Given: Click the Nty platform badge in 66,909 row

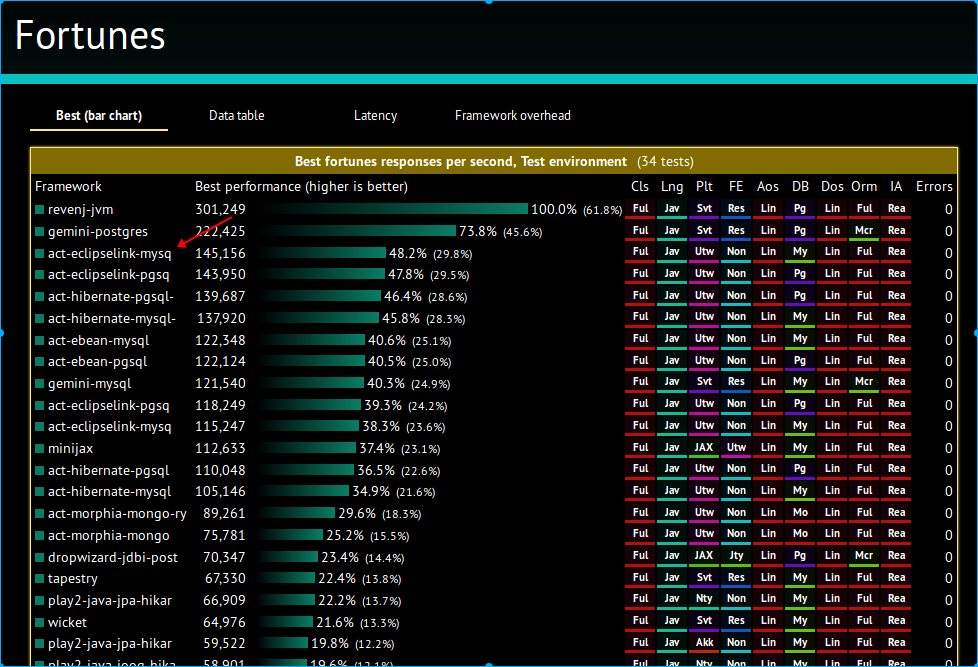Looking at the screenshot, I should coord(704,599).
